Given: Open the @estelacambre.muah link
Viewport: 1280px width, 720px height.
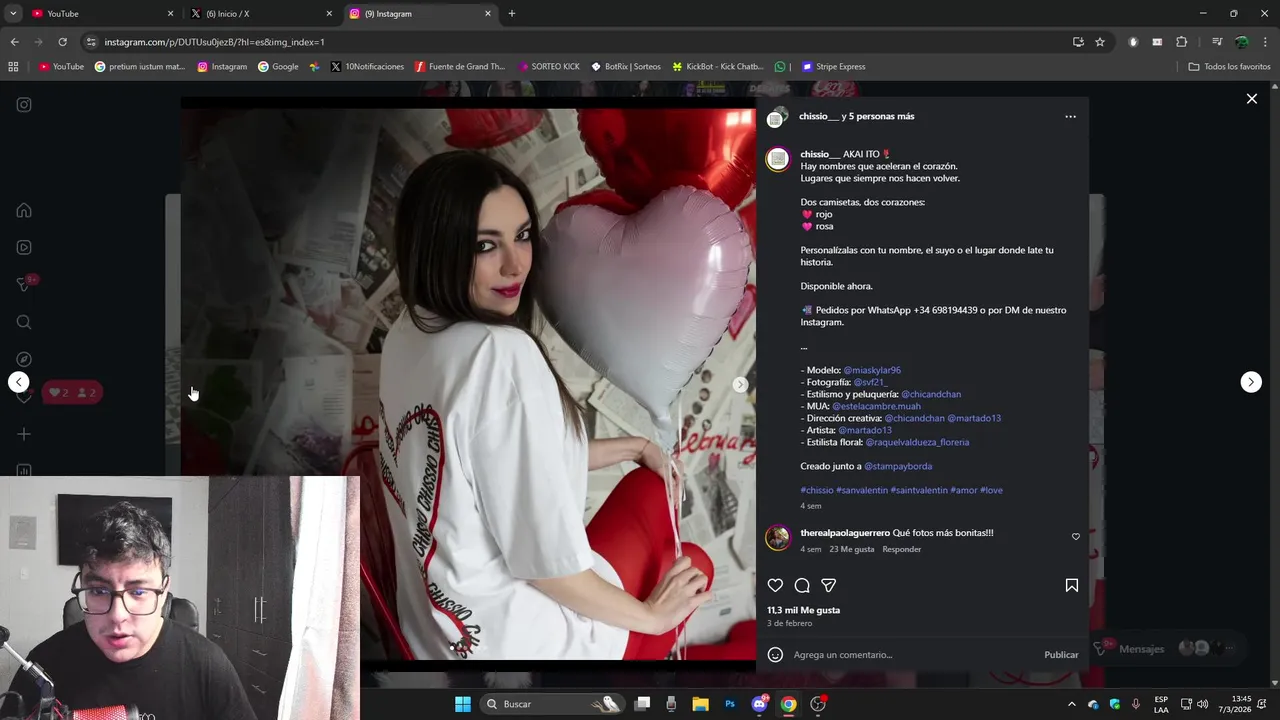Looking at the screenshot, I should pyautogui.click(x=876, y=406).
